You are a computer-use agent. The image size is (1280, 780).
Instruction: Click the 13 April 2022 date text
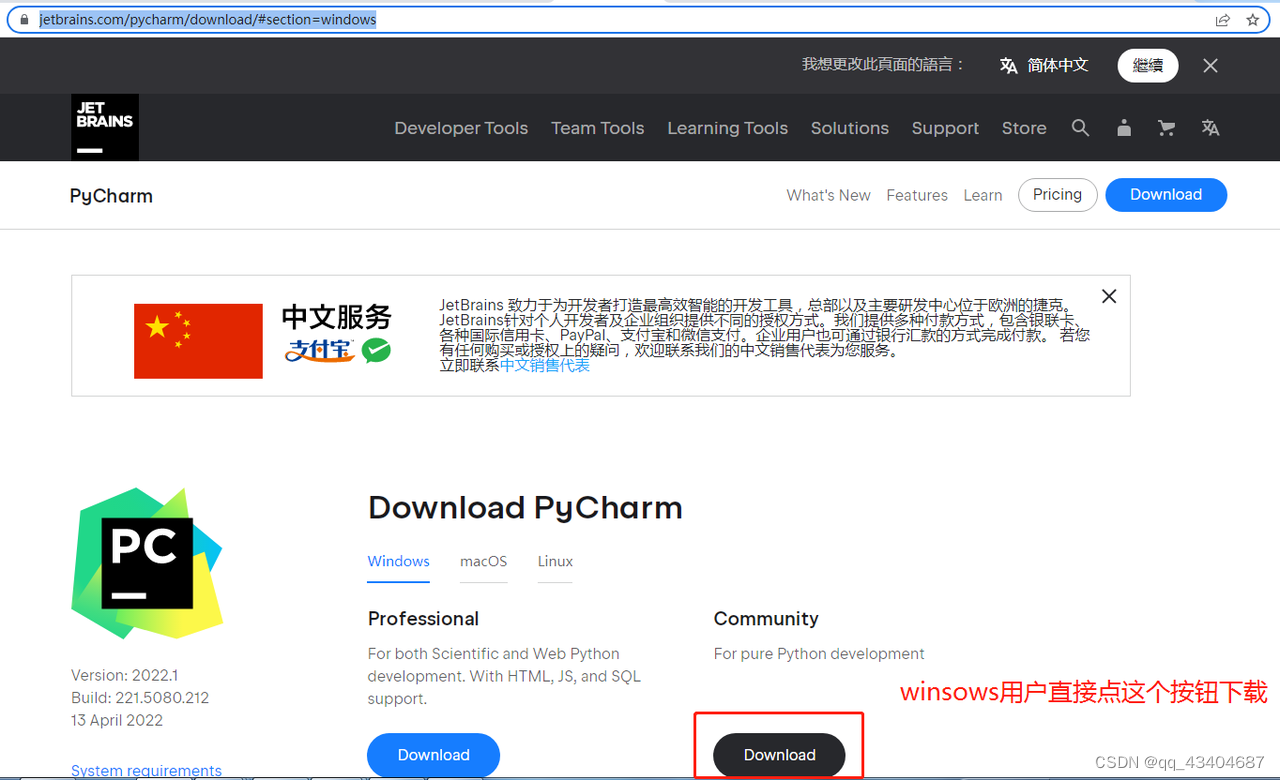117,720
